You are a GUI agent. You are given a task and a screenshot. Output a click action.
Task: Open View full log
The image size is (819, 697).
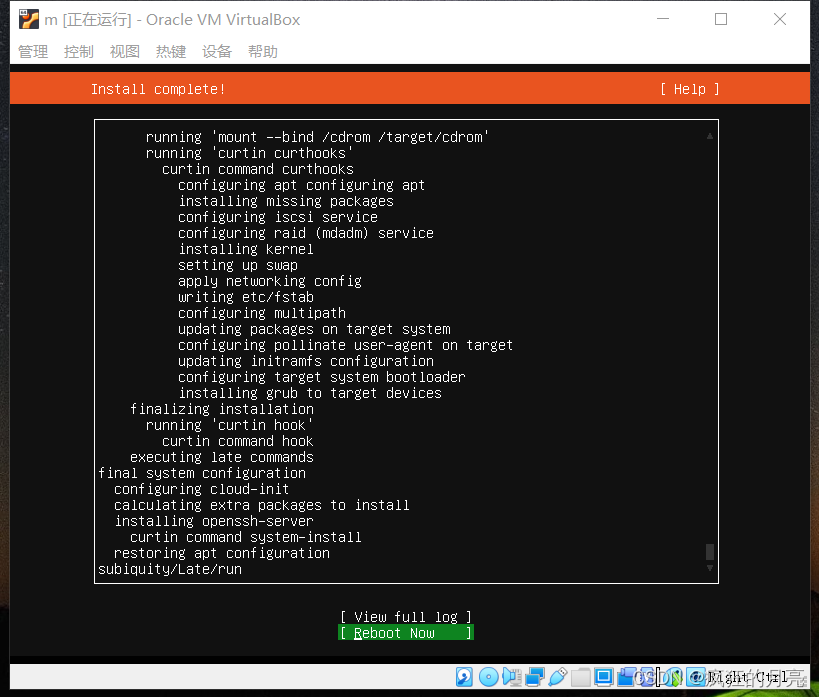[405, 616]
